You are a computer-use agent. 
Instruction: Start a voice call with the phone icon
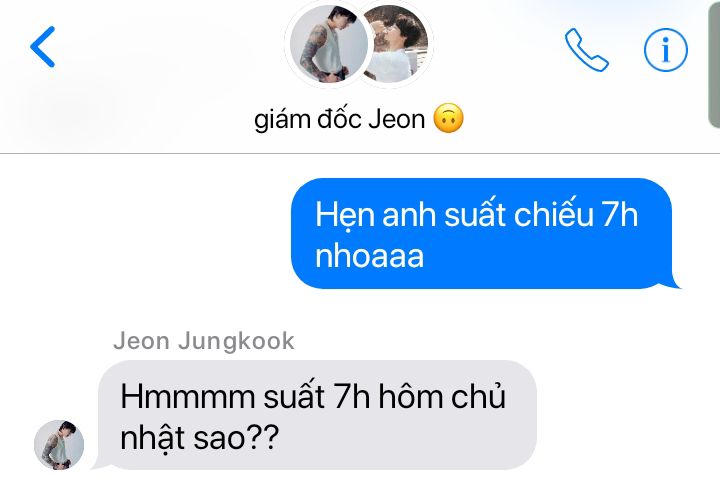coord(586,50)
